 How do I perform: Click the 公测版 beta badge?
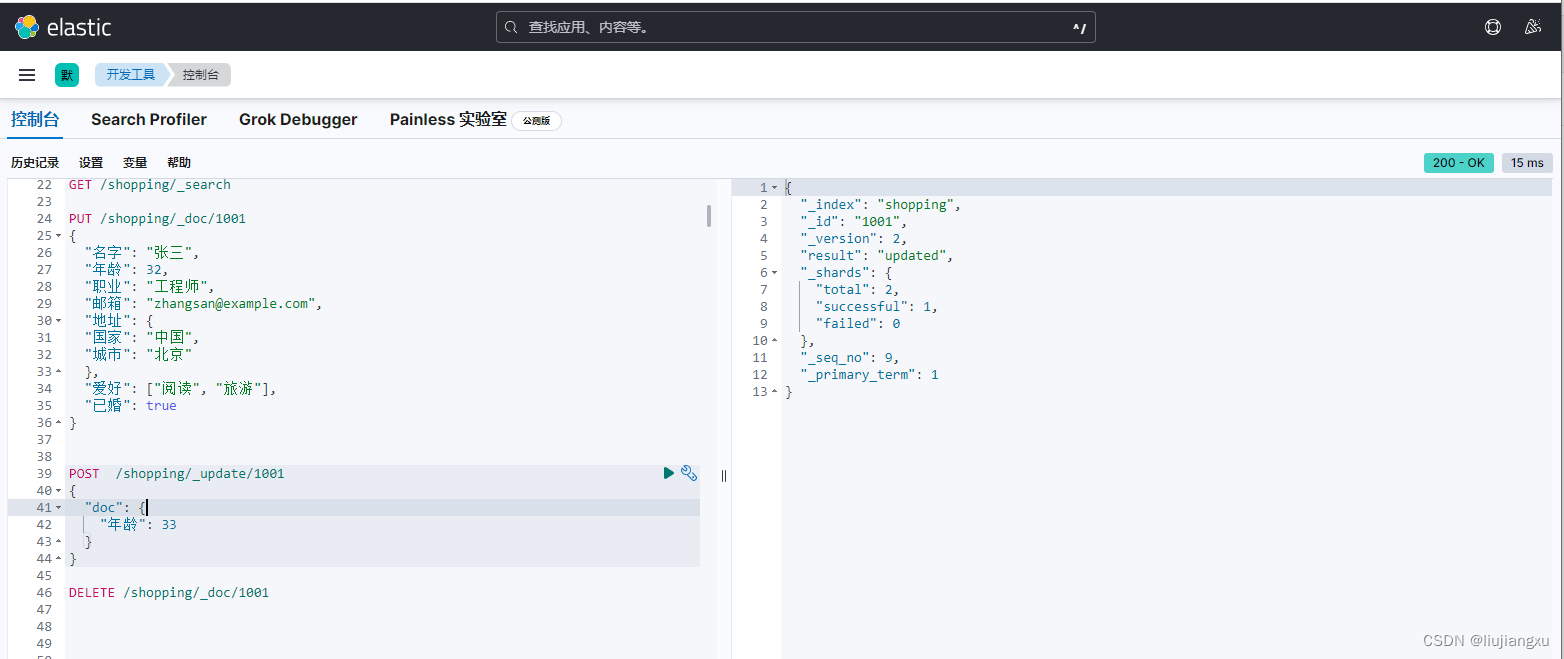click(537, 121)
